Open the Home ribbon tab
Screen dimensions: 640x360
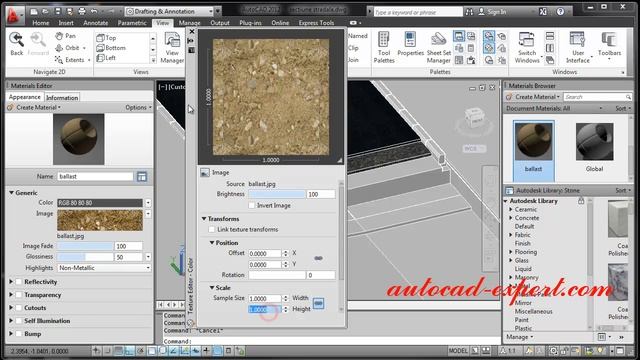point(40,23)
